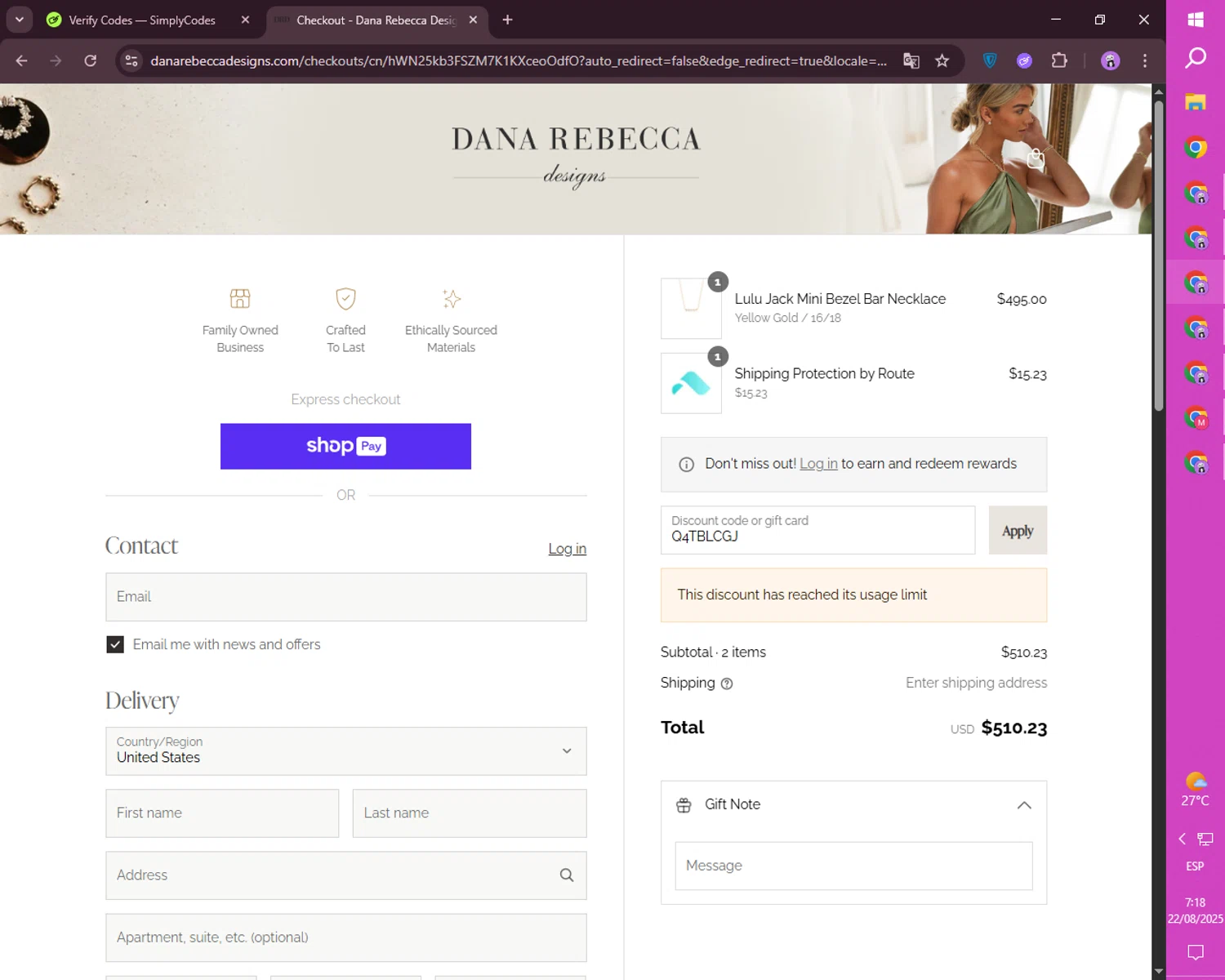Click the total amount $510.23
This screenshot has height=980, width=1225.
click(x=1014, y=728)
